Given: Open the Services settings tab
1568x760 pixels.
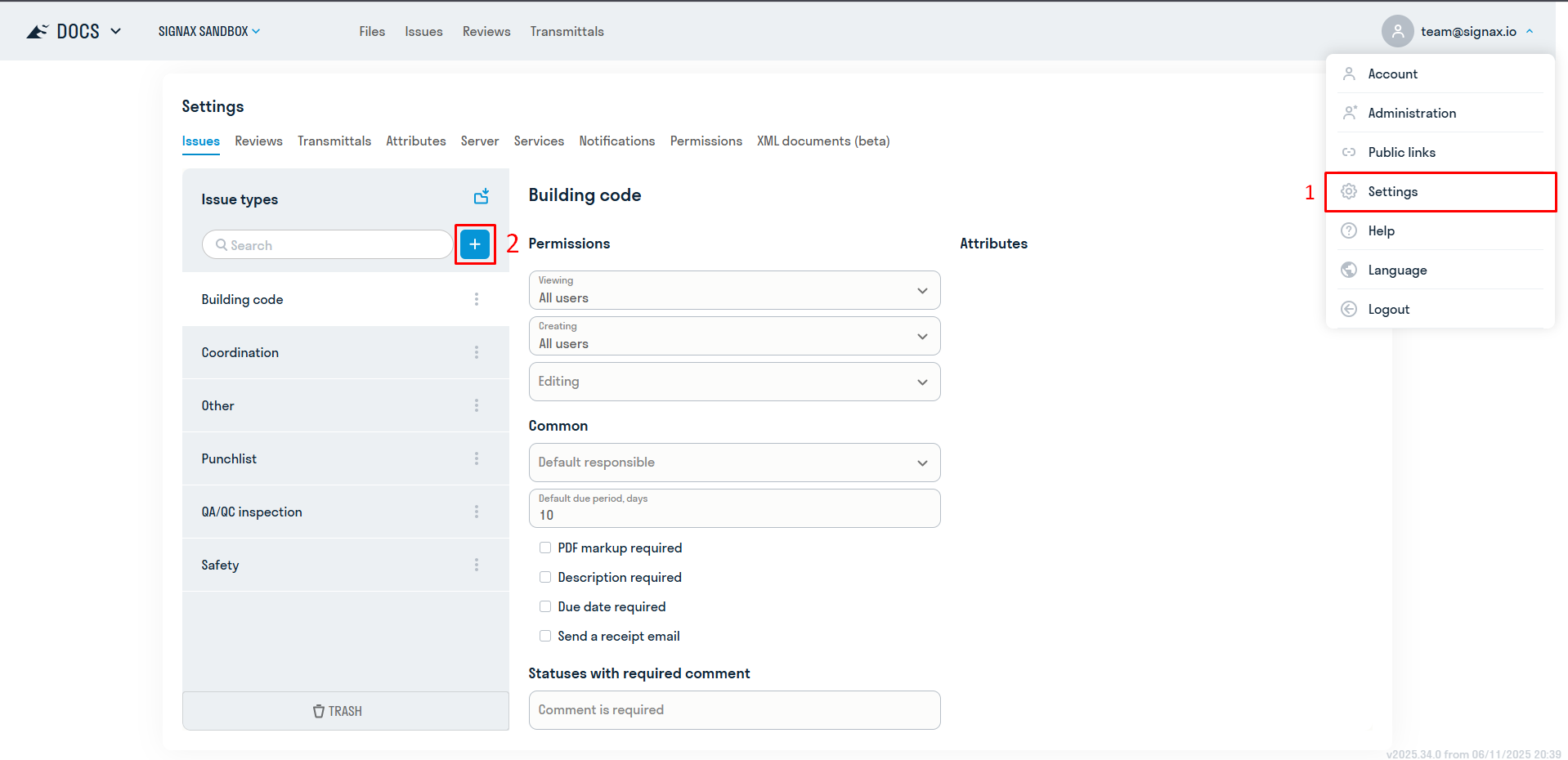Looking at the screenshot, I should pyautogui.click(x=539, y=141).
